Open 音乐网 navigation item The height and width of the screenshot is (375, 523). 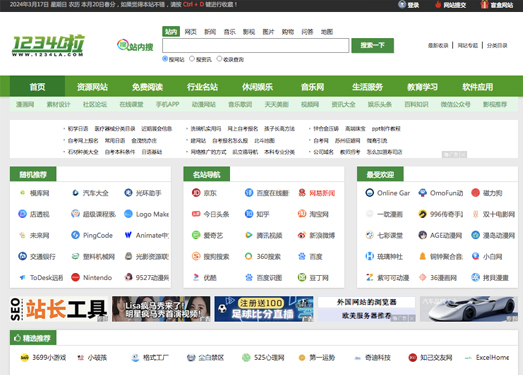tap(313, 87)
